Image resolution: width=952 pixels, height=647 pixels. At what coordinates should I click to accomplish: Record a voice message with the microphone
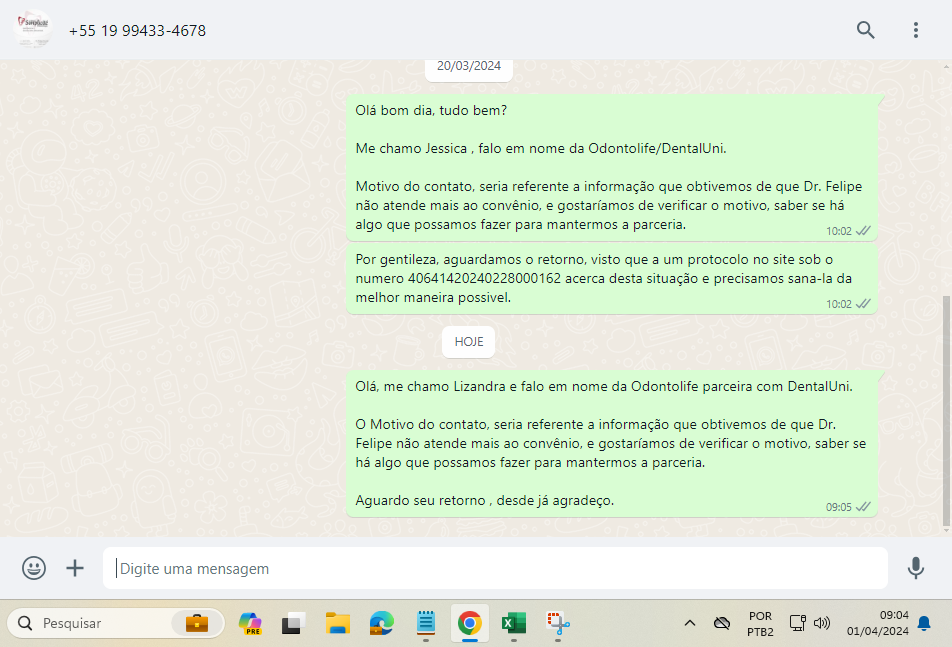916,568
